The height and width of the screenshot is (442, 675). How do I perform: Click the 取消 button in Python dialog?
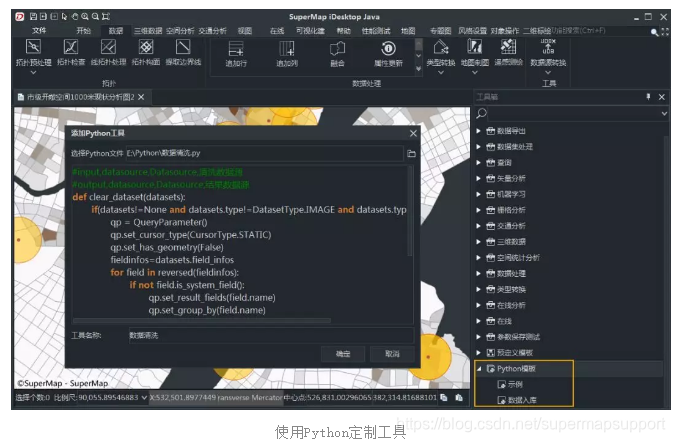pyautogui.click(x=392, y=354)
